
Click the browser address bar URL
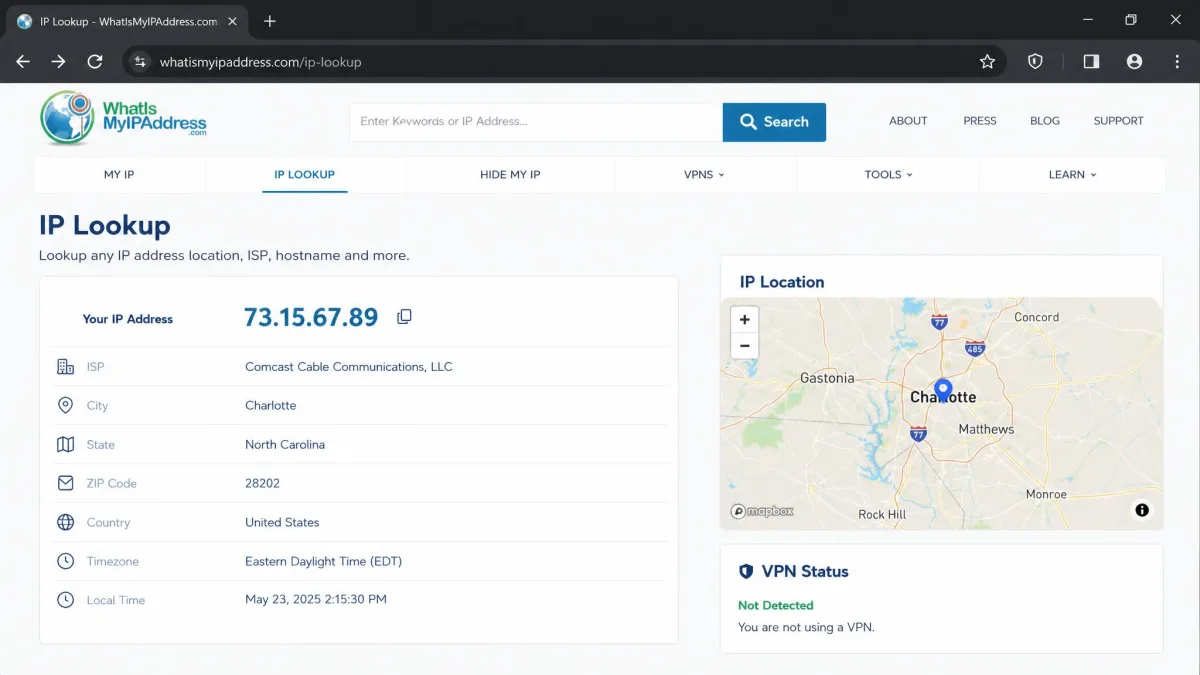pyautogui.click(x=261, y=62)
